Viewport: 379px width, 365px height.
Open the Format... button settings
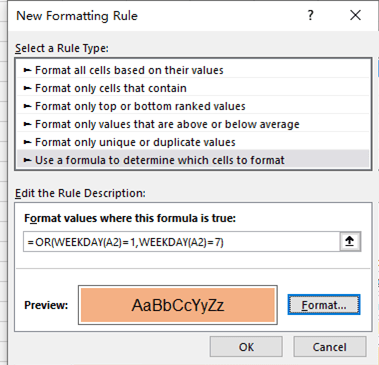click(324, 305)
